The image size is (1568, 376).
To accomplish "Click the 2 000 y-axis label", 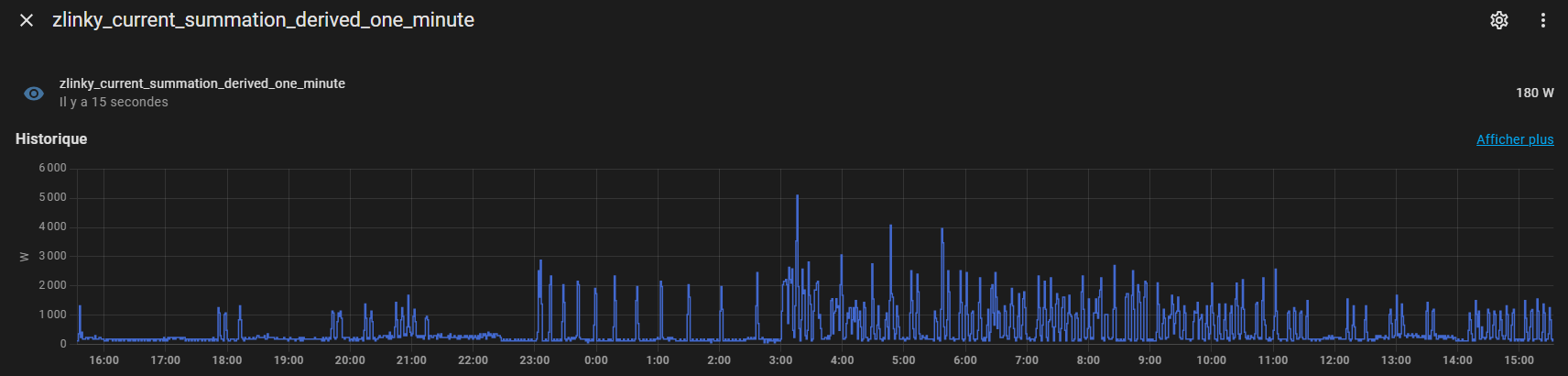I will (53, 285).
